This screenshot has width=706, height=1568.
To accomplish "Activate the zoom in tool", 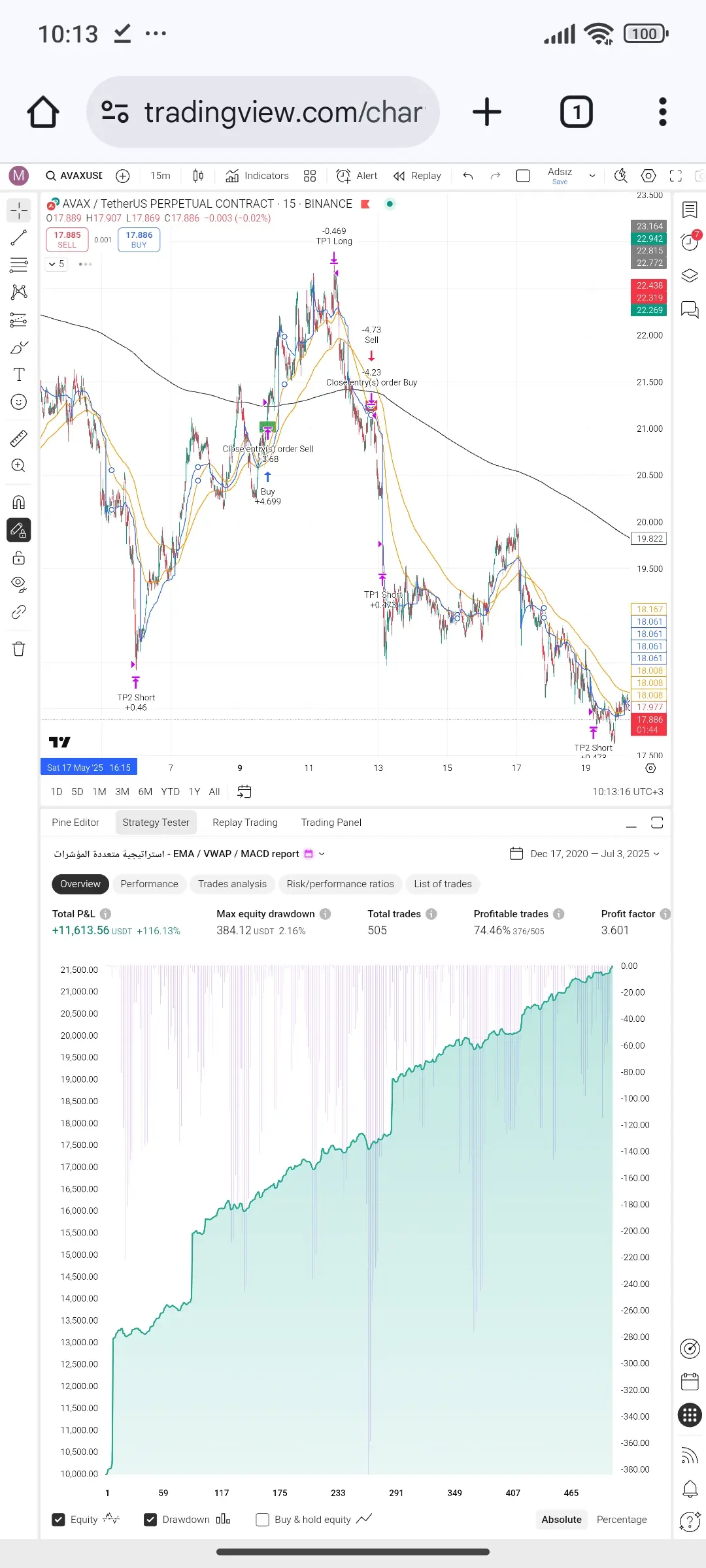I will point(19,466).
